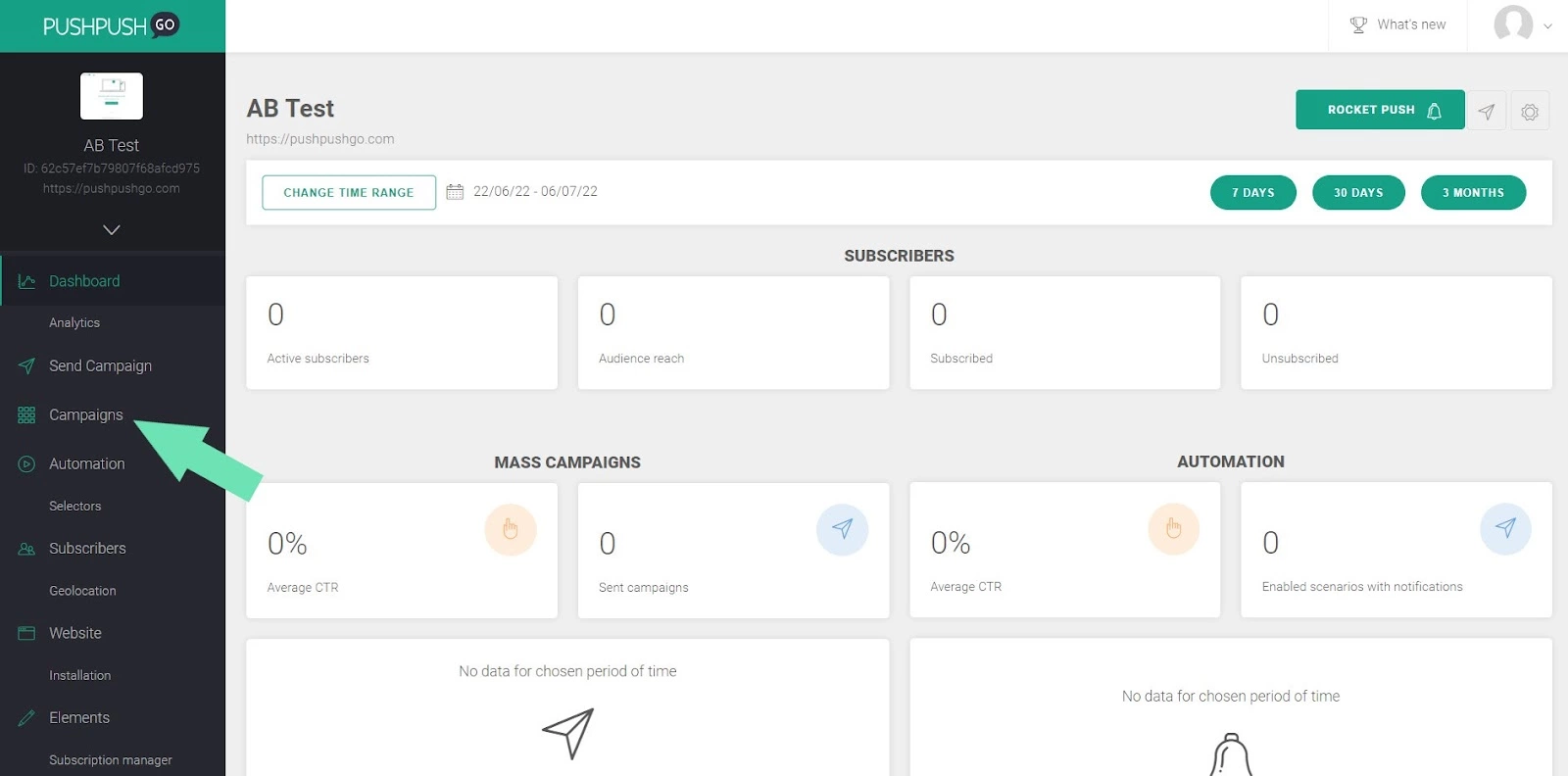
Task: Click the sidebar project ID text
Action: [112, 169]
